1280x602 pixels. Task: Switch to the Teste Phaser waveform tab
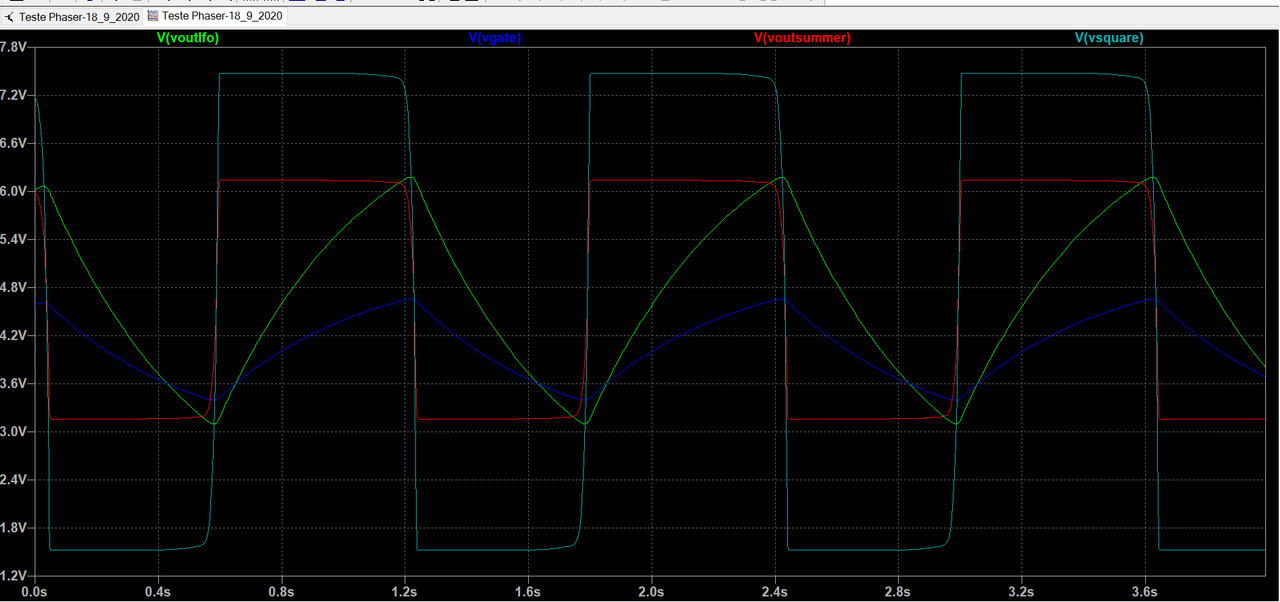click(215, 17)
